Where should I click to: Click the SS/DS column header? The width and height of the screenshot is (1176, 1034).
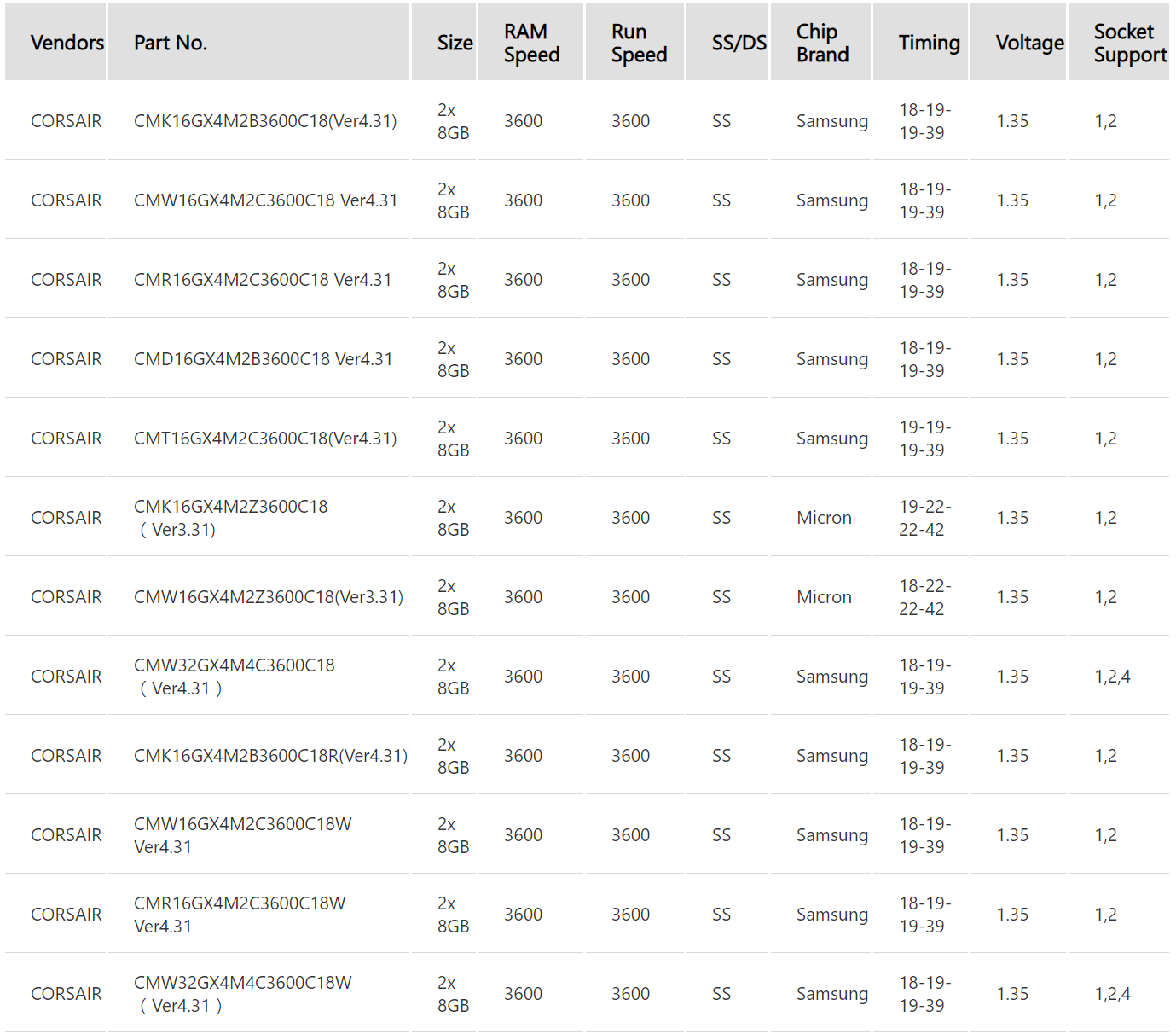(x=727, y=42)
